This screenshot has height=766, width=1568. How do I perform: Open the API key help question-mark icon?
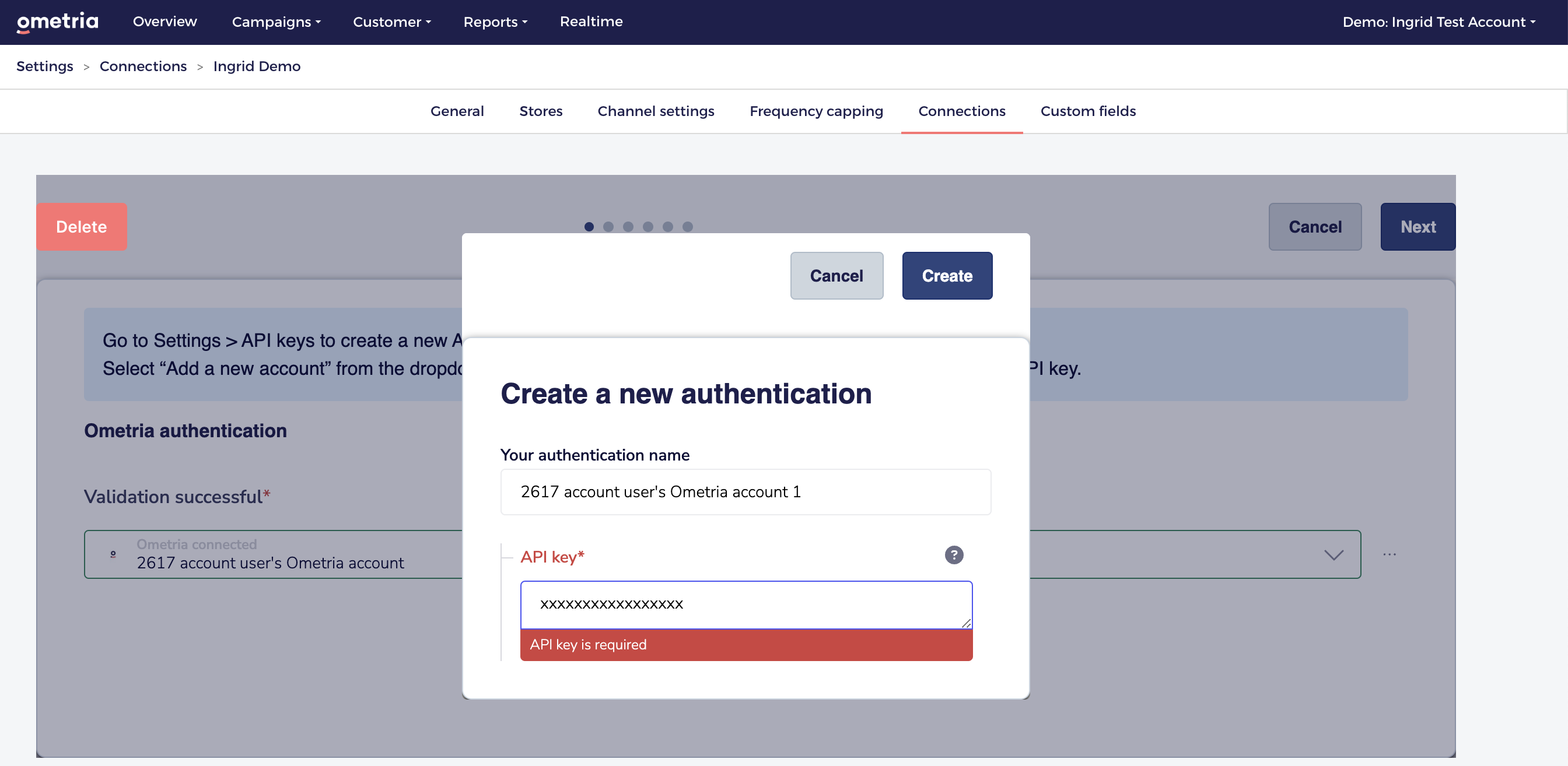coord(954,555)
